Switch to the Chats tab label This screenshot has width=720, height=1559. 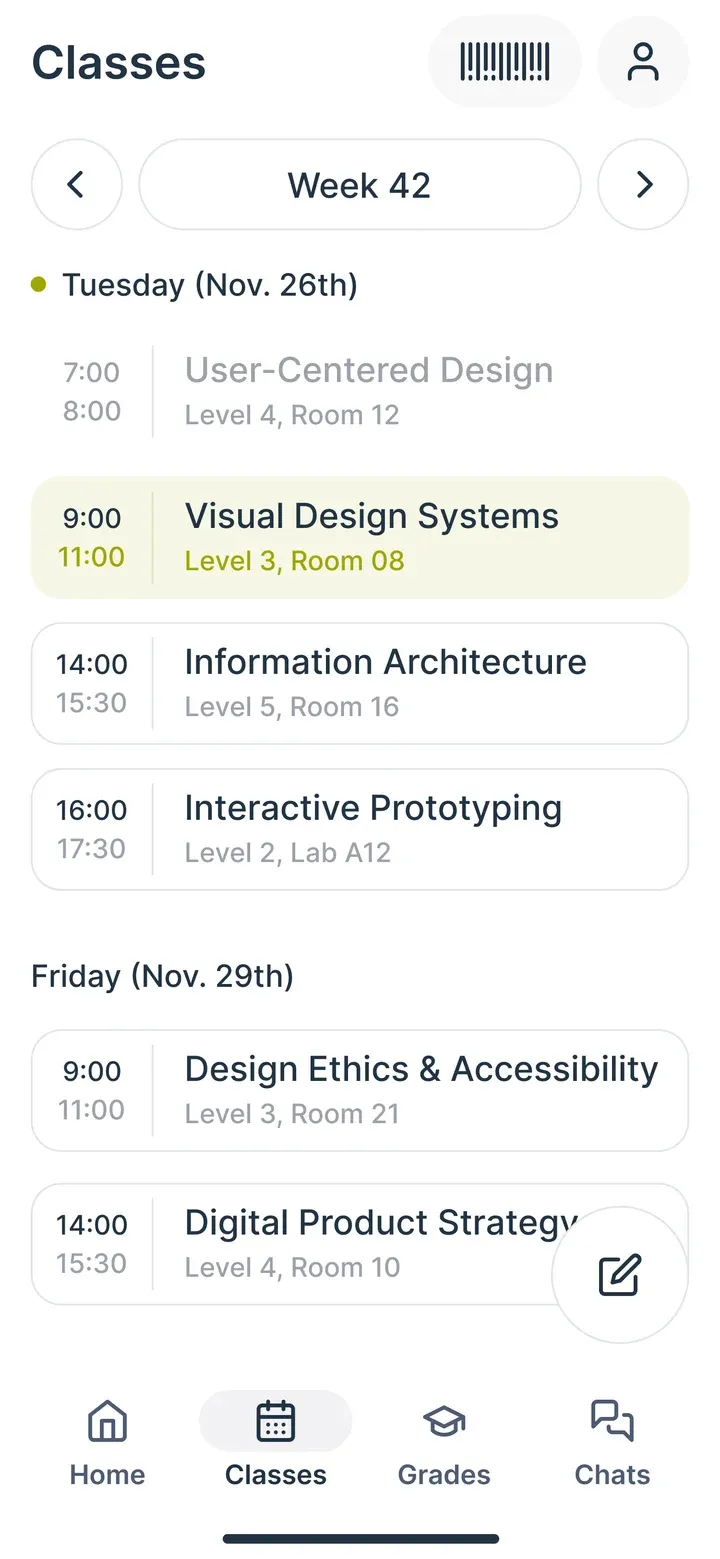(612, 1475)
